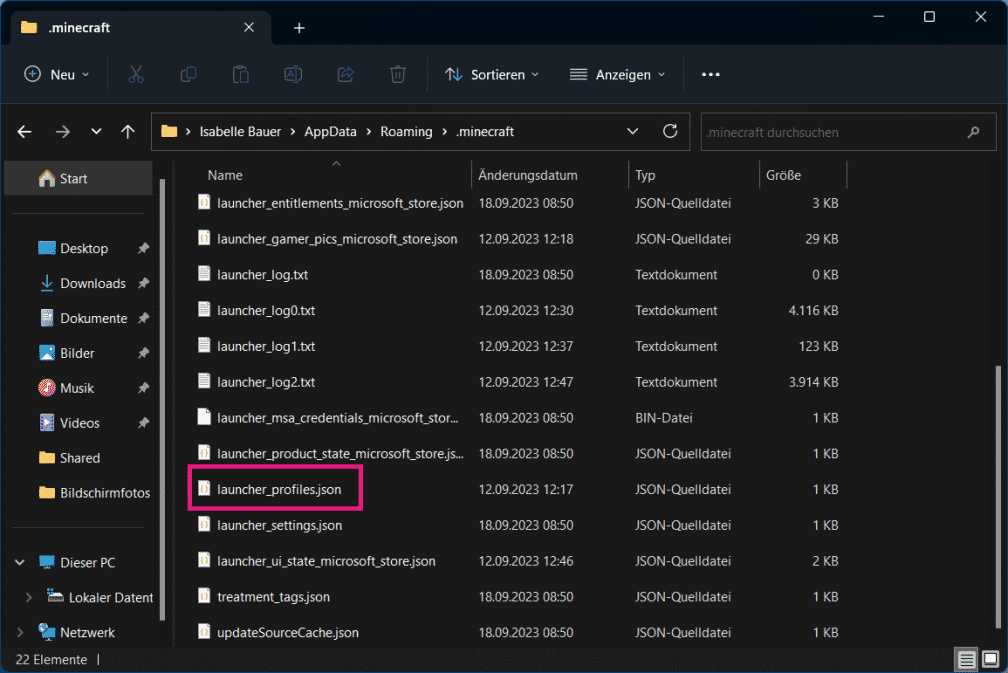Select launcher_ui_state_microsoft_store.json file
This screenshot has height=673, width=1008.
point(326,561)
